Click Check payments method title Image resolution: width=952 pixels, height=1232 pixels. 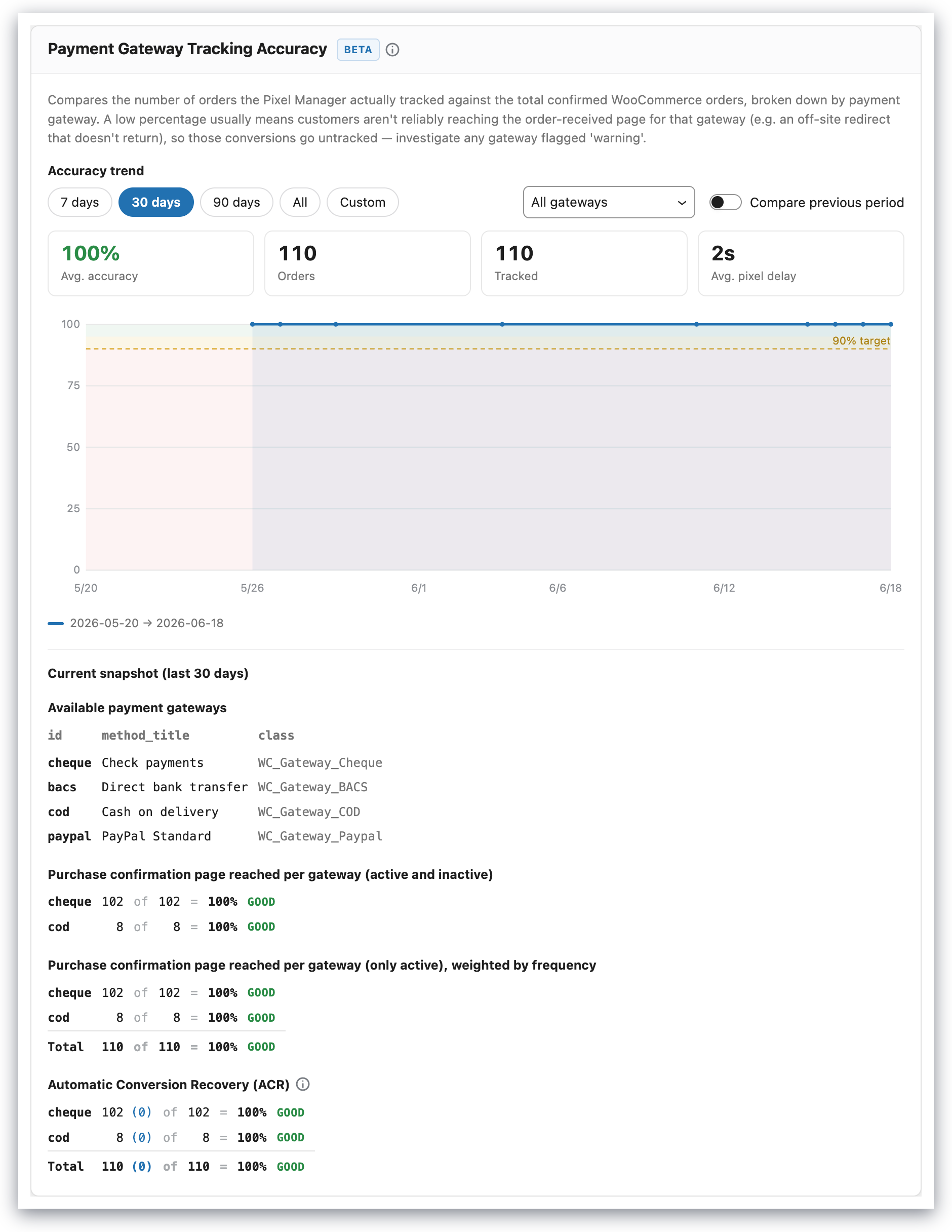tap(153, 763)
